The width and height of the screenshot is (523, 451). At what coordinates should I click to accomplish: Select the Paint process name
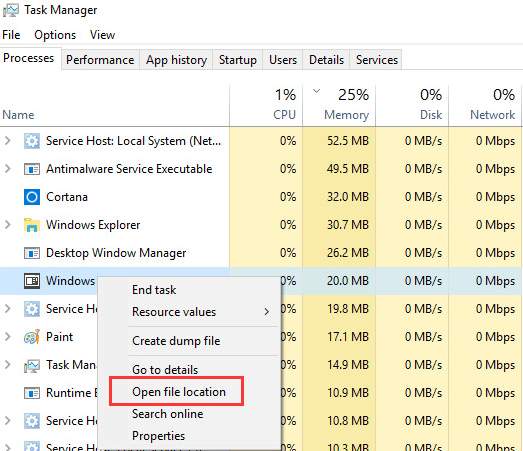[x=59, y=337]
